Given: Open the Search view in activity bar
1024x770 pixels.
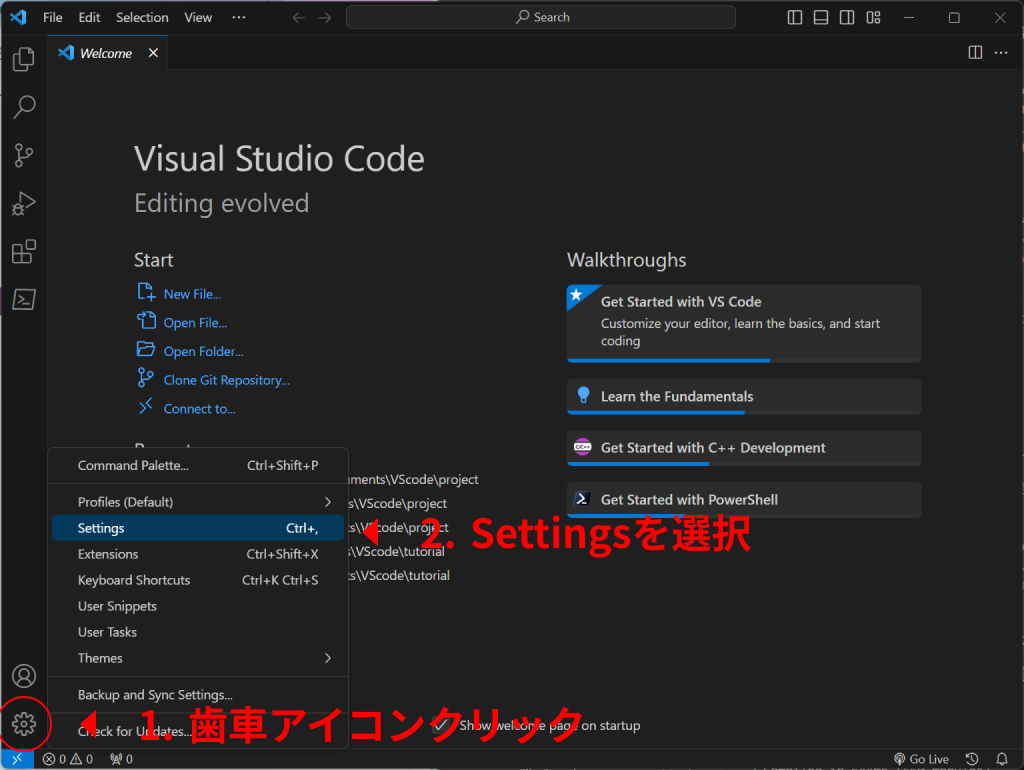Looking at the screenshot, I should [x=24, y=107].
